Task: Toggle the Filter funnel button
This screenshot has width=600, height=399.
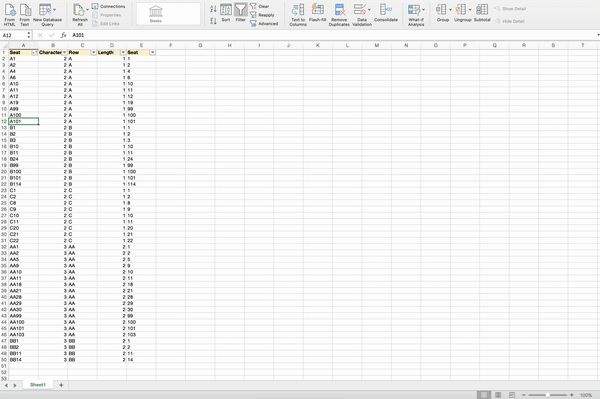Action: [x=241, y=13]
